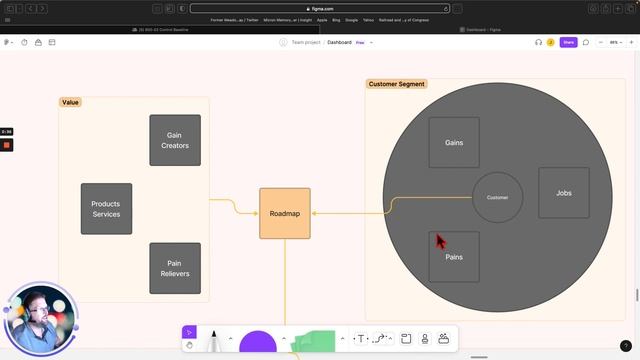The image size is (640, 360).
Task: Select the Jobs box
Action: click(x=564, y=193)
